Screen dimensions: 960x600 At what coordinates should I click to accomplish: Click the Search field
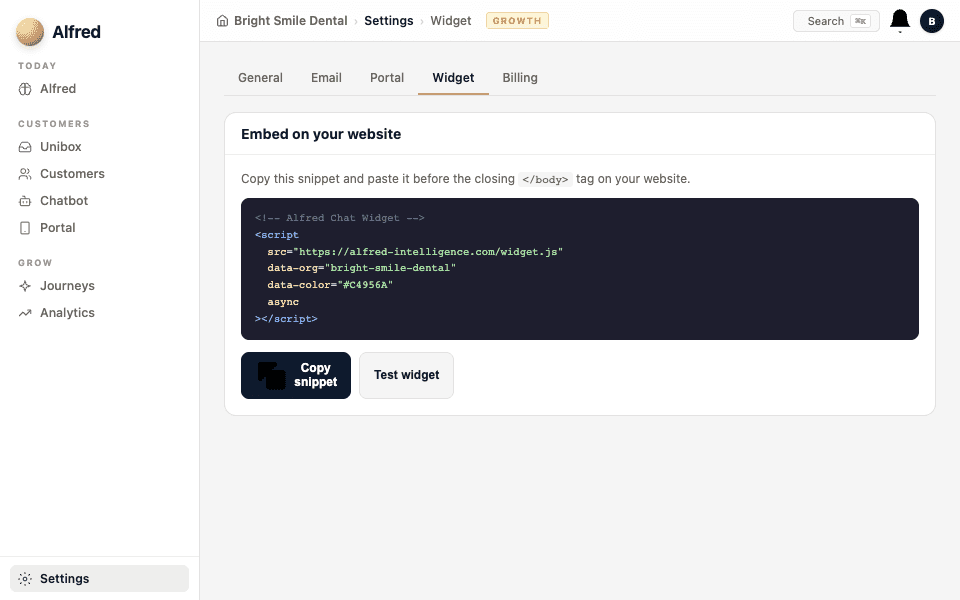(x=836, y=21)
